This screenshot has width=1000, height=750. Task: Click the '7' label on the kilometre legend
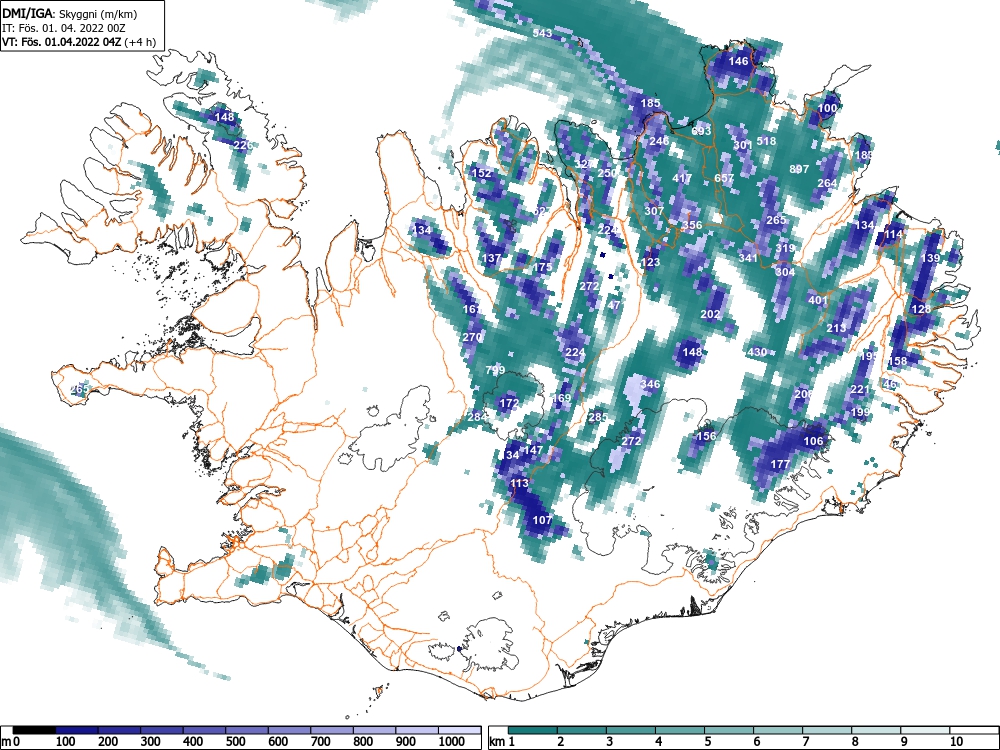805,742
